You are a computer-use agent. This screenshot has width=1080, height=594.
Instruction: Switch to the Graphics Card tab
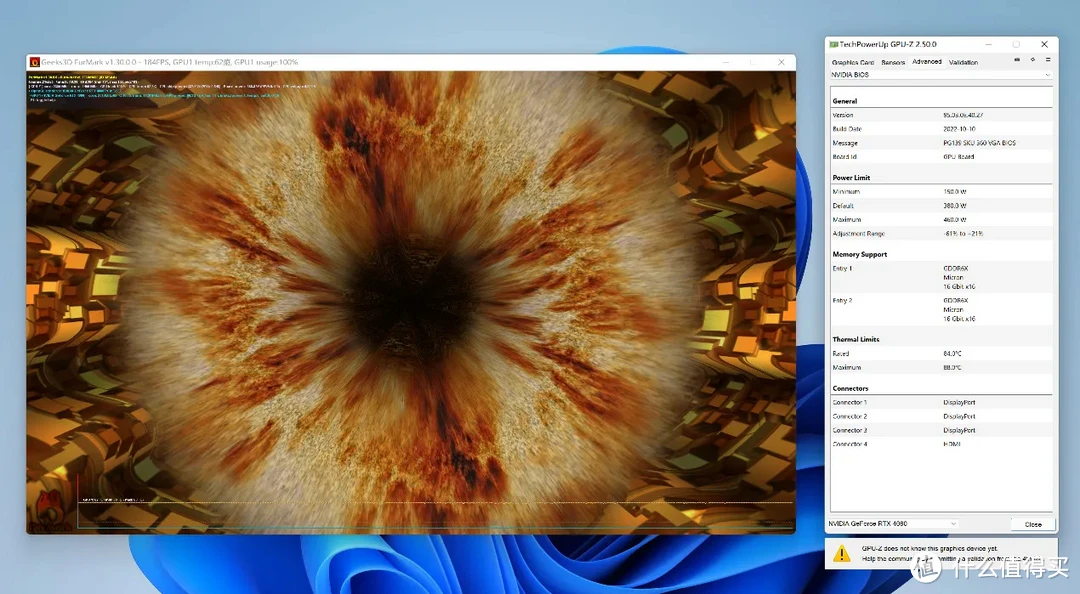pos(853,62)
